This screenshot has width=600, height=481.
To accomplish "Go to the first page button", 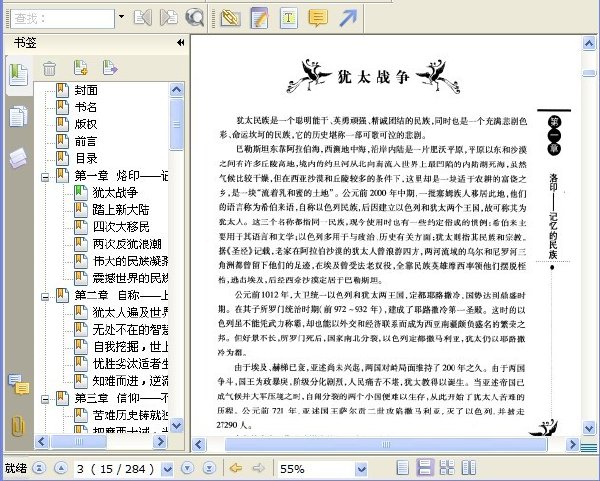I will [39, 468].
